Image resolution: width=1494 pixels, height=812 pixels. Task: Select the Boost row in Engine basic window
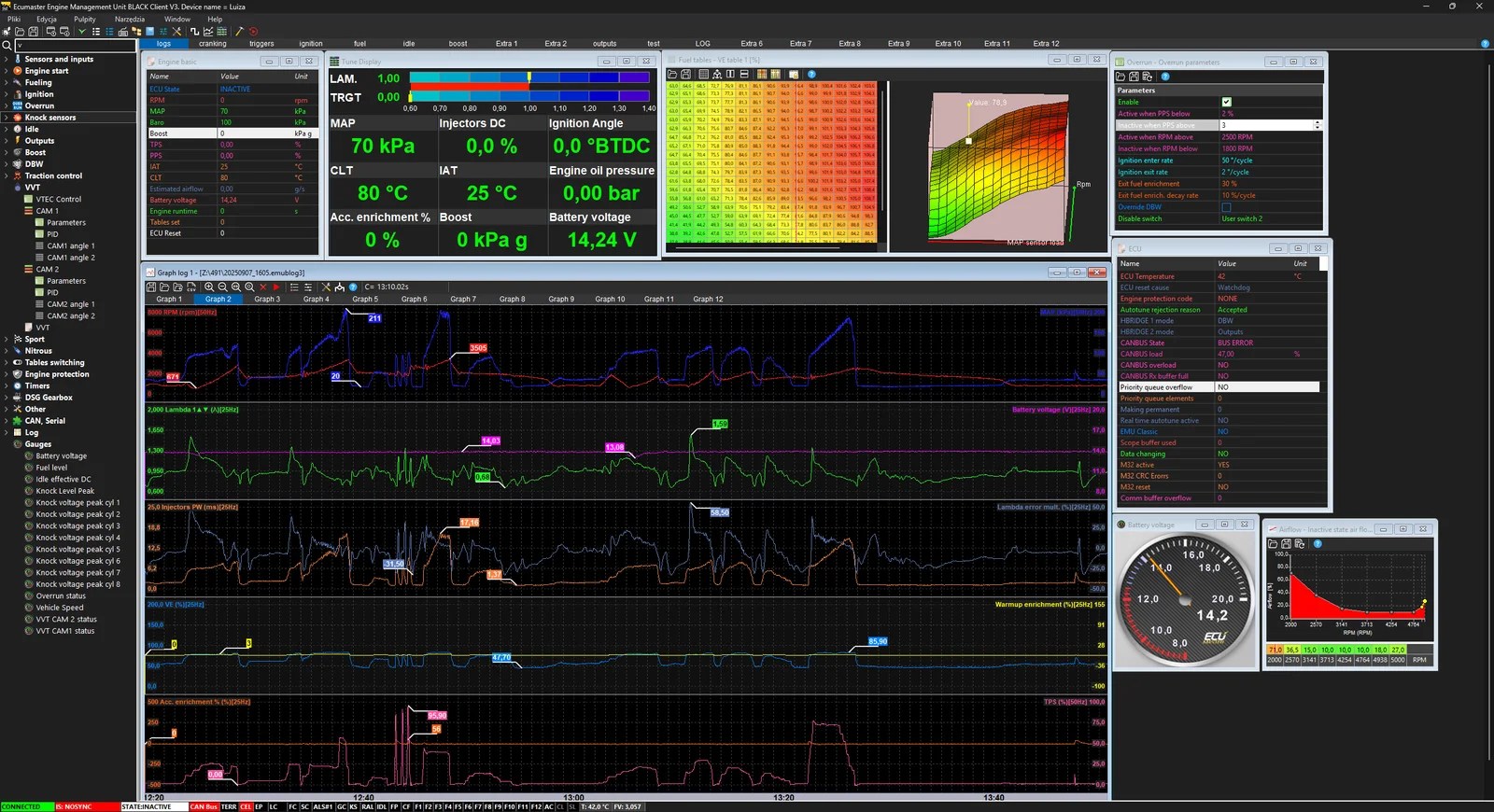pyautogui.click(x=232, y=133)
